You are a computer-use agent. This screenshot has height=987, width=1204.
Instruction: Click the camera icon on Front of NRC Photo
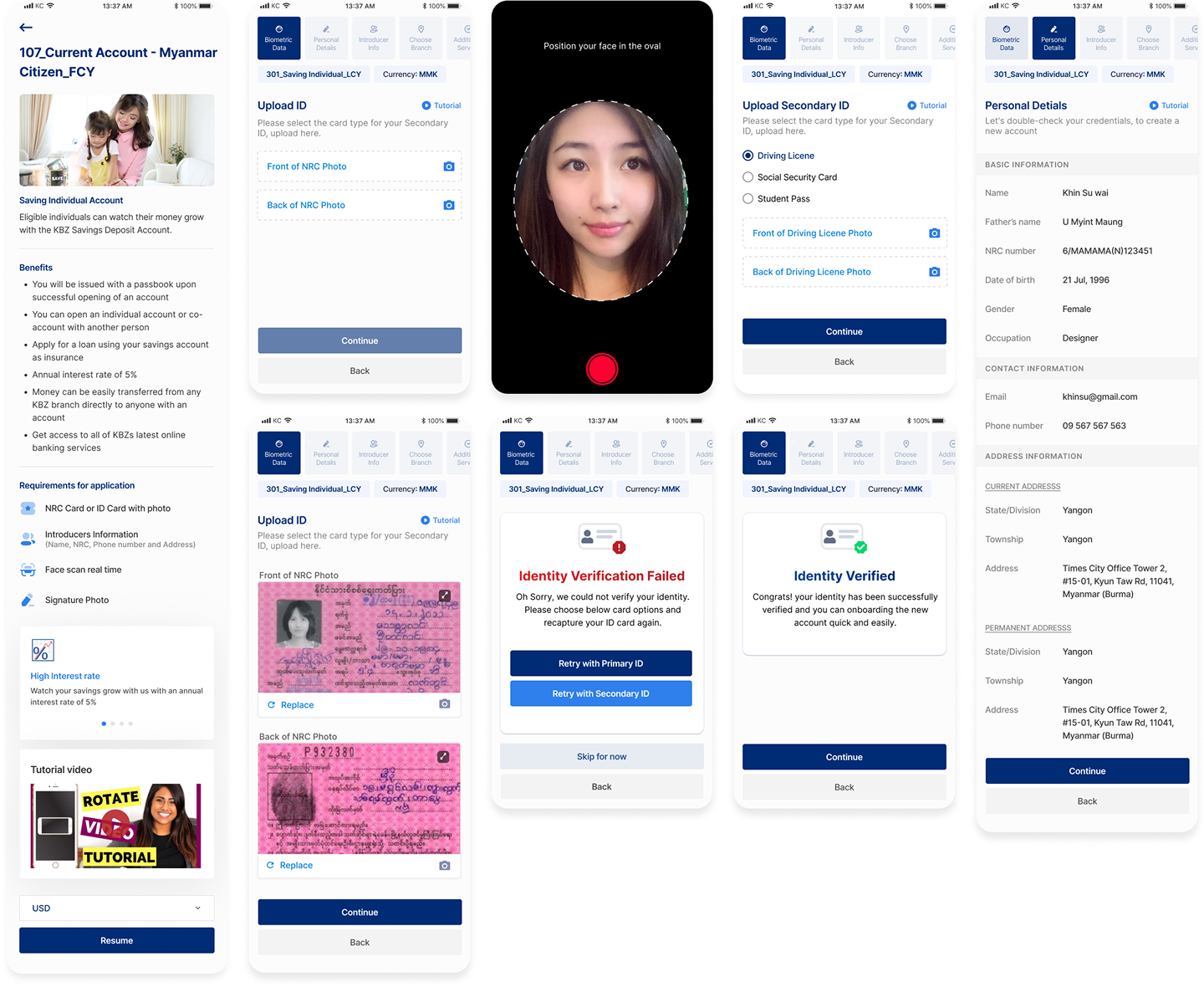[x=449, y=166]
